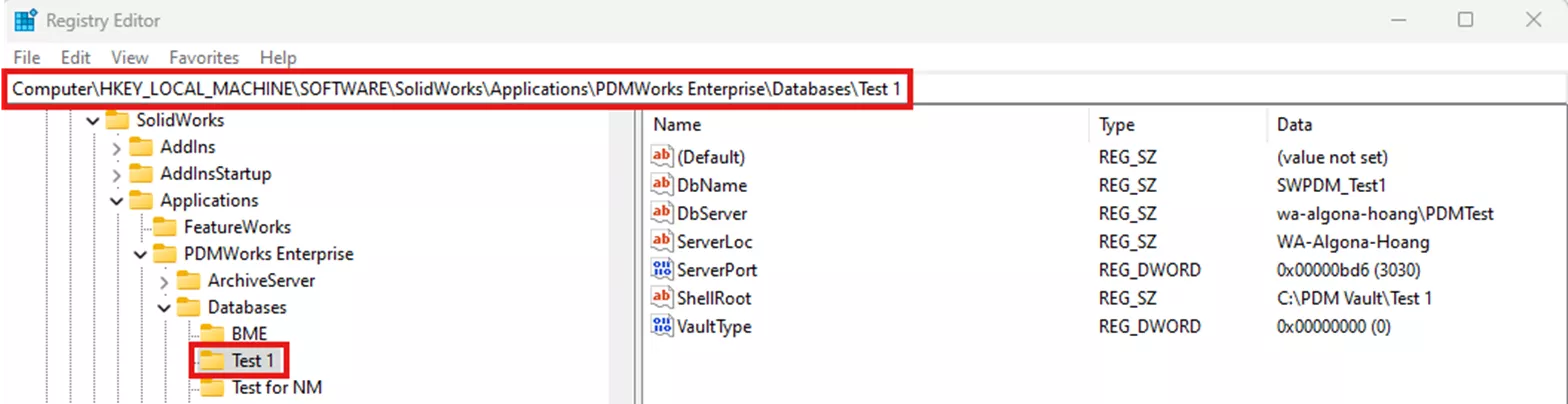The width and height of the screenshot is (1568, 404).
Task: Select the ArchiveServer folder icon
Action: coord(189,280)
